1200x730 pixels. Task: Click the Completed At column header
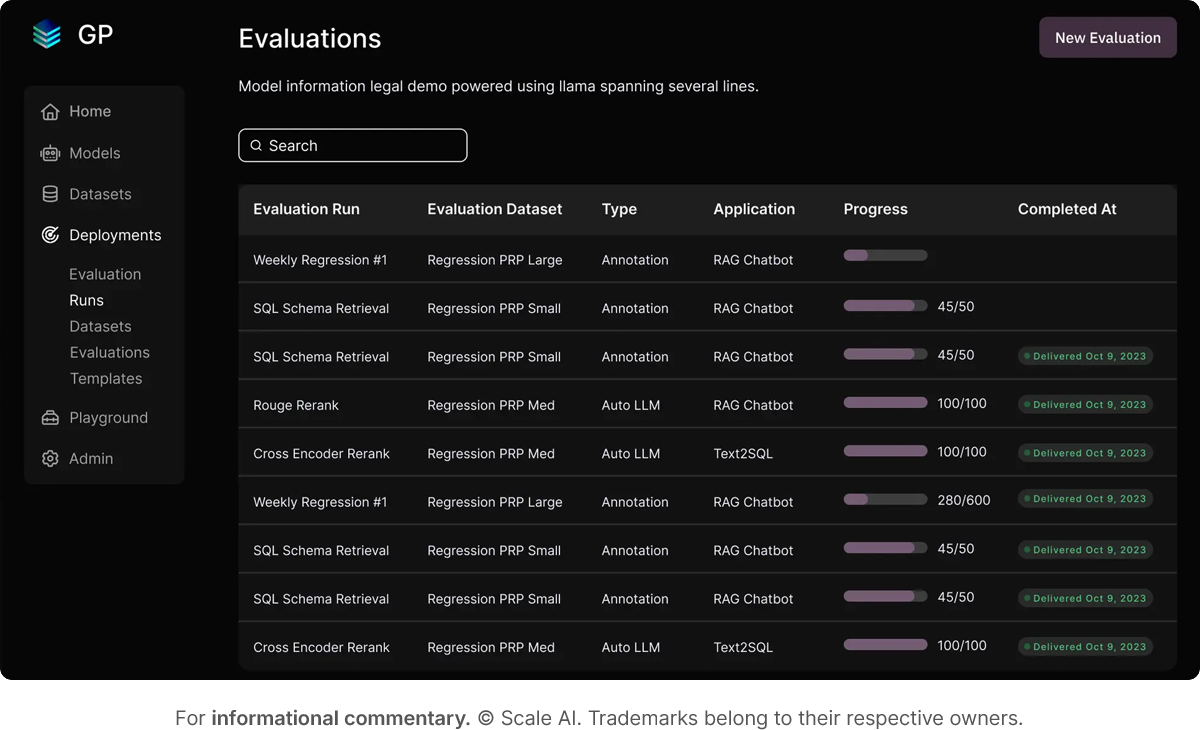(x=1066, y=209)
